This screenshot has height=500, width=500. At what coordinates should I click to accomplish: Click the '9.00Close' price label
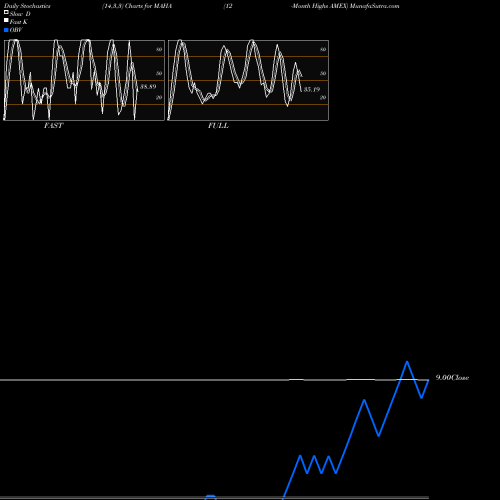(x=452, y=378)
